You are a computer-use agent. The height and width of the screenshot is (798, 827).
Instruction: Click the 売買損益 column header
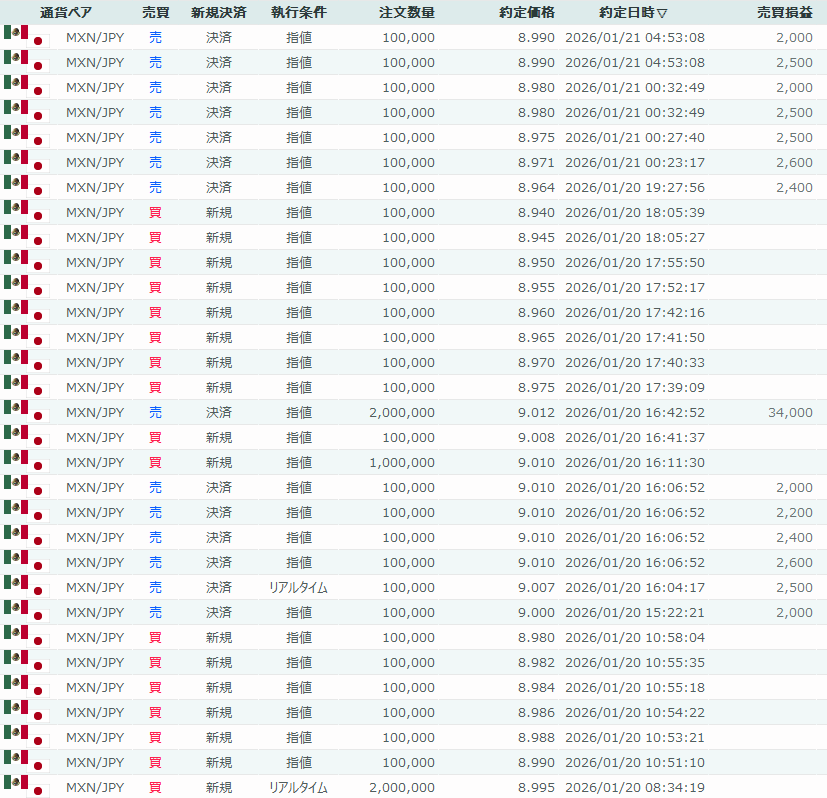click(x=784, y=13)
